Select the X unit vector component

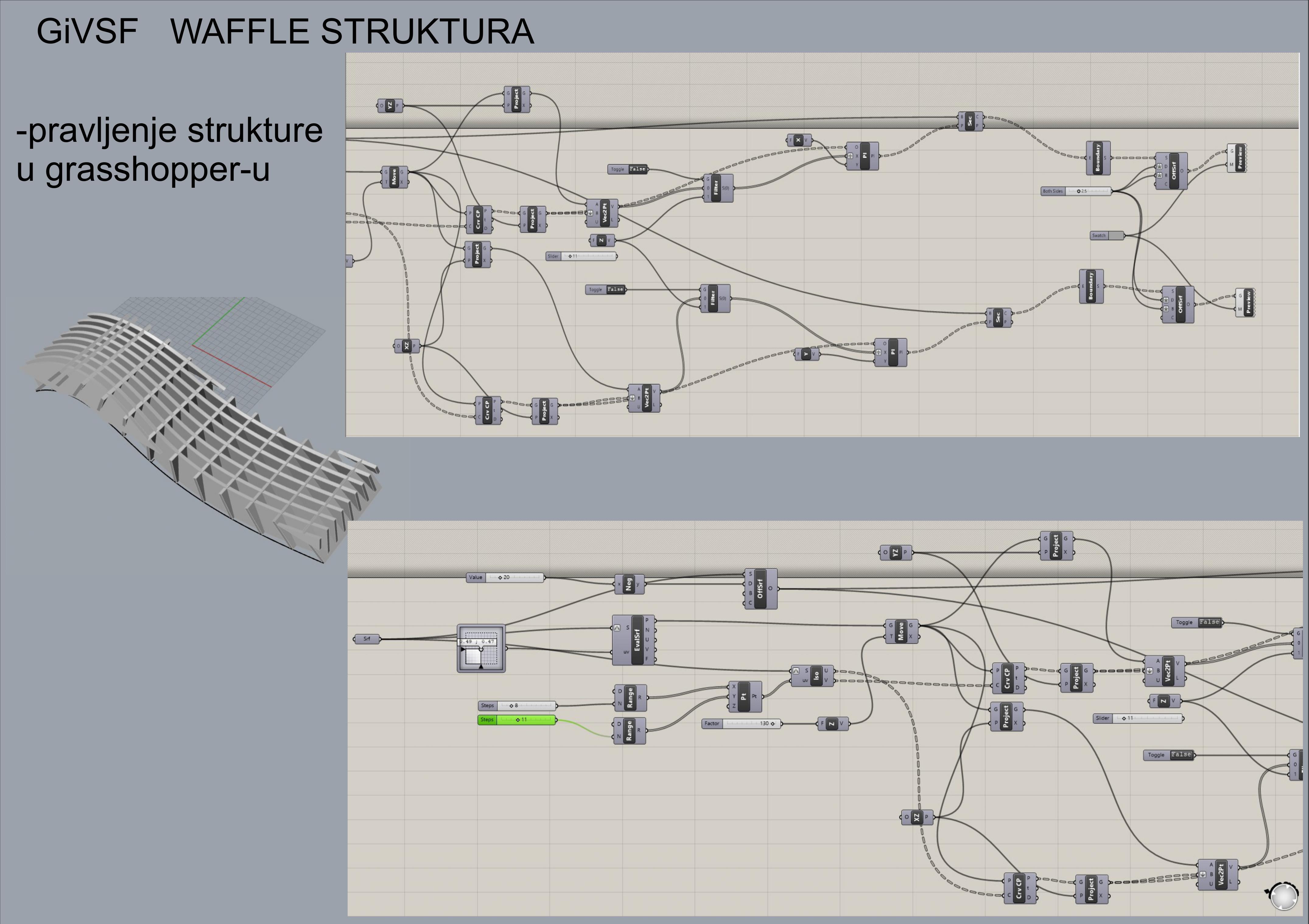(799, 140)
